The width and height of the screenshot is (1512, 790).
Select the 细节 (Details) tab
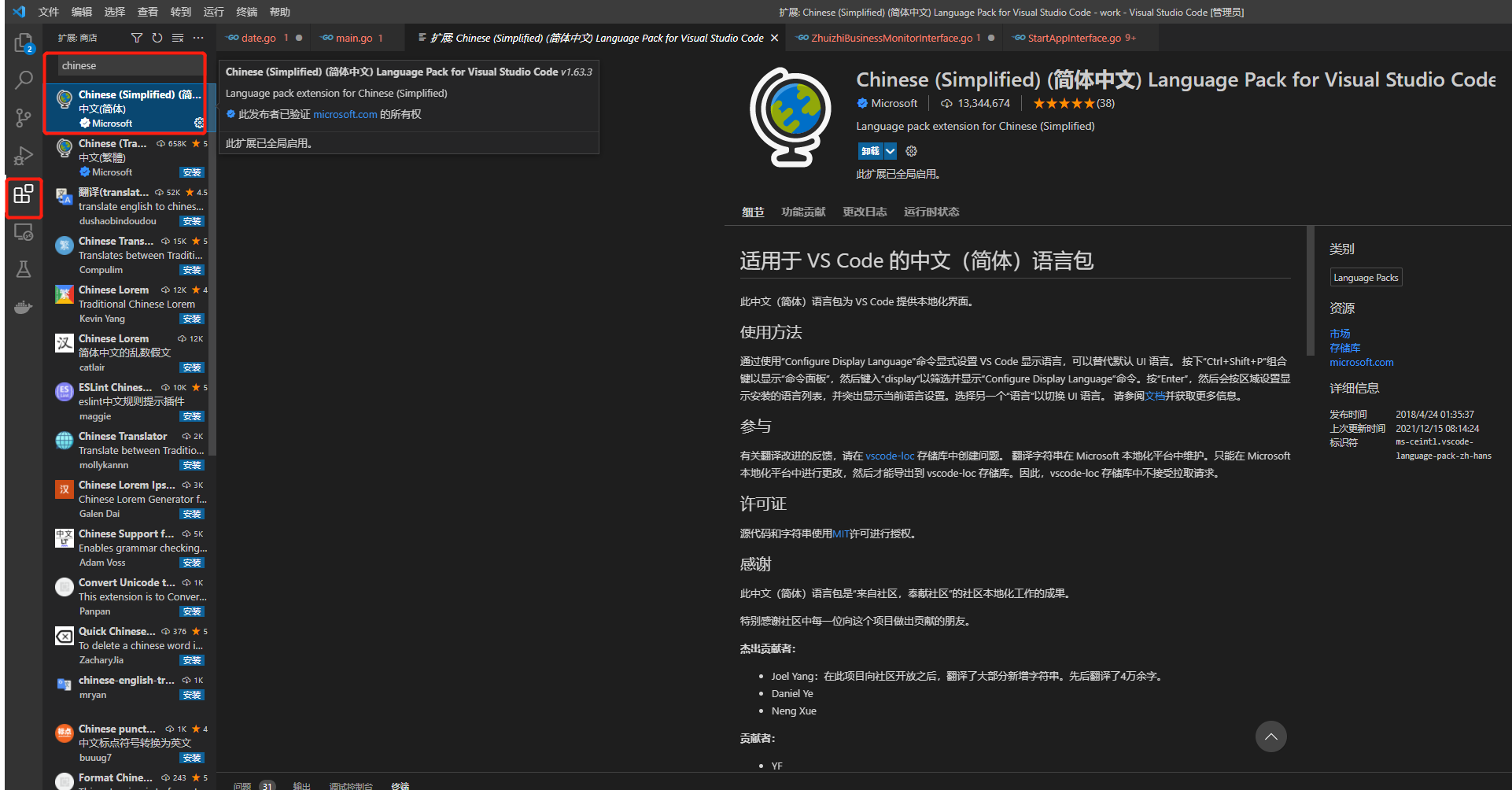pos(753,212)
